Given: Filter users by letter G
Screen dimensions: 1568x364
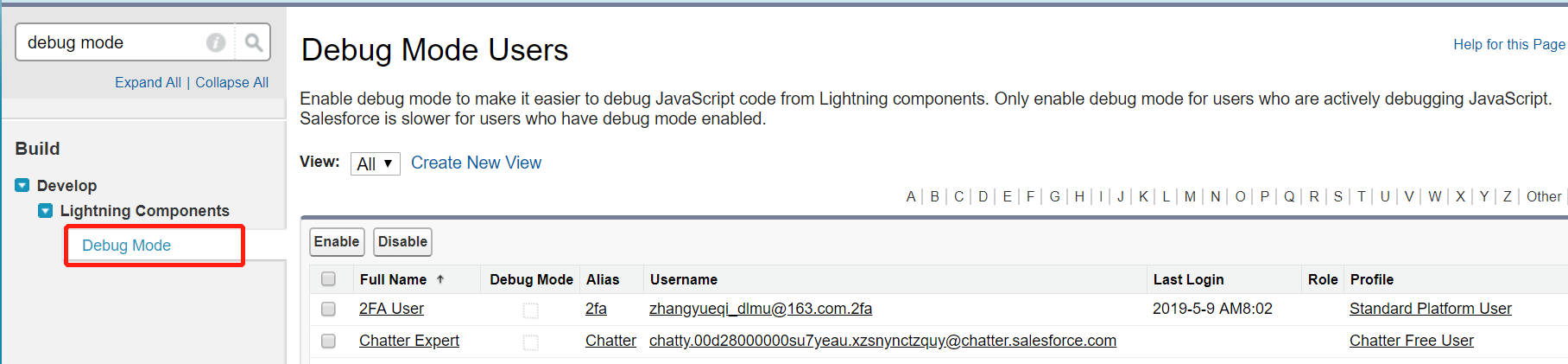Looking at the screenshot, I should coord(1054,196).
